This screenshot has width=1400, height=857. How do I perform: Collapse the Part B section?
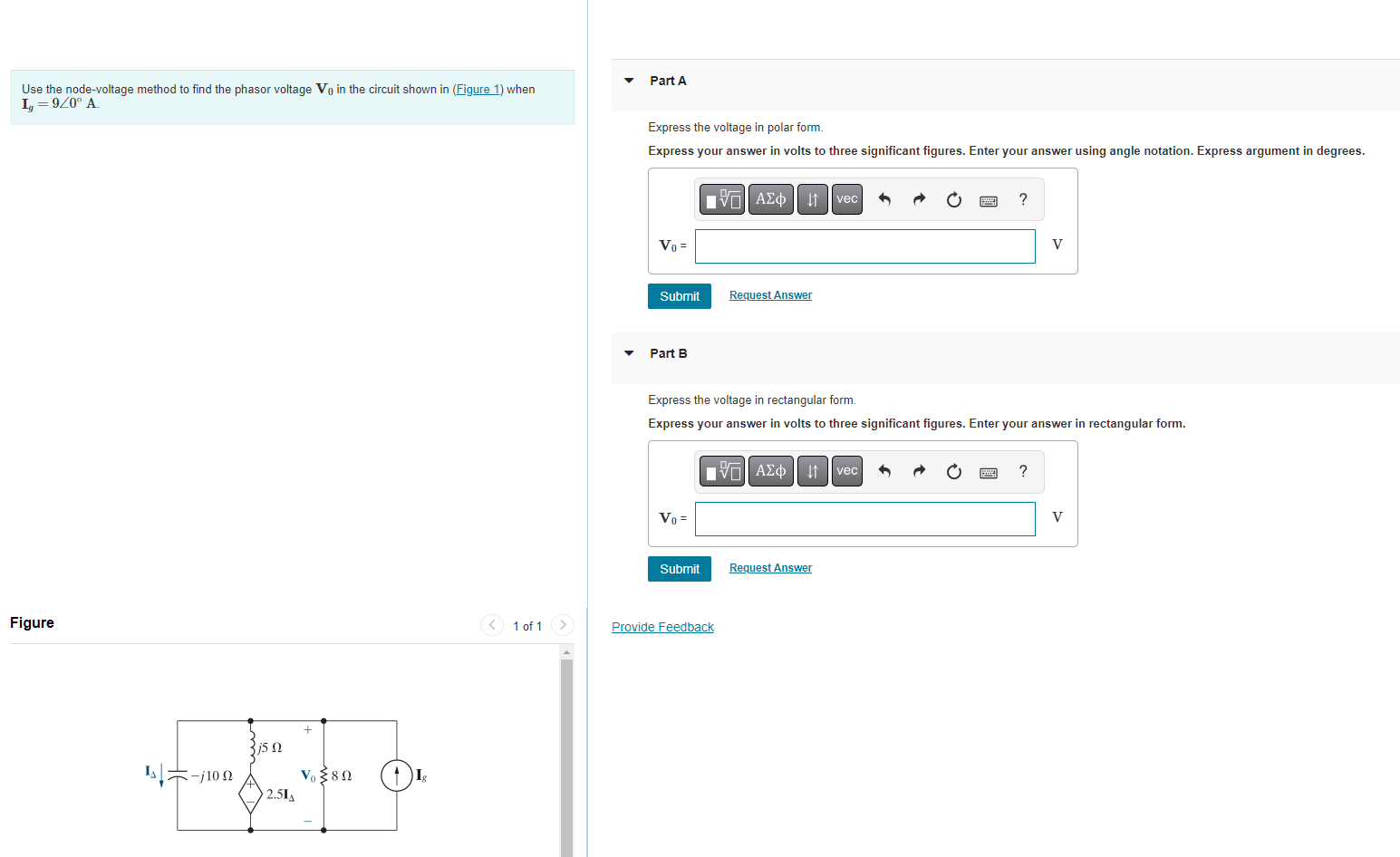[629, 353]
